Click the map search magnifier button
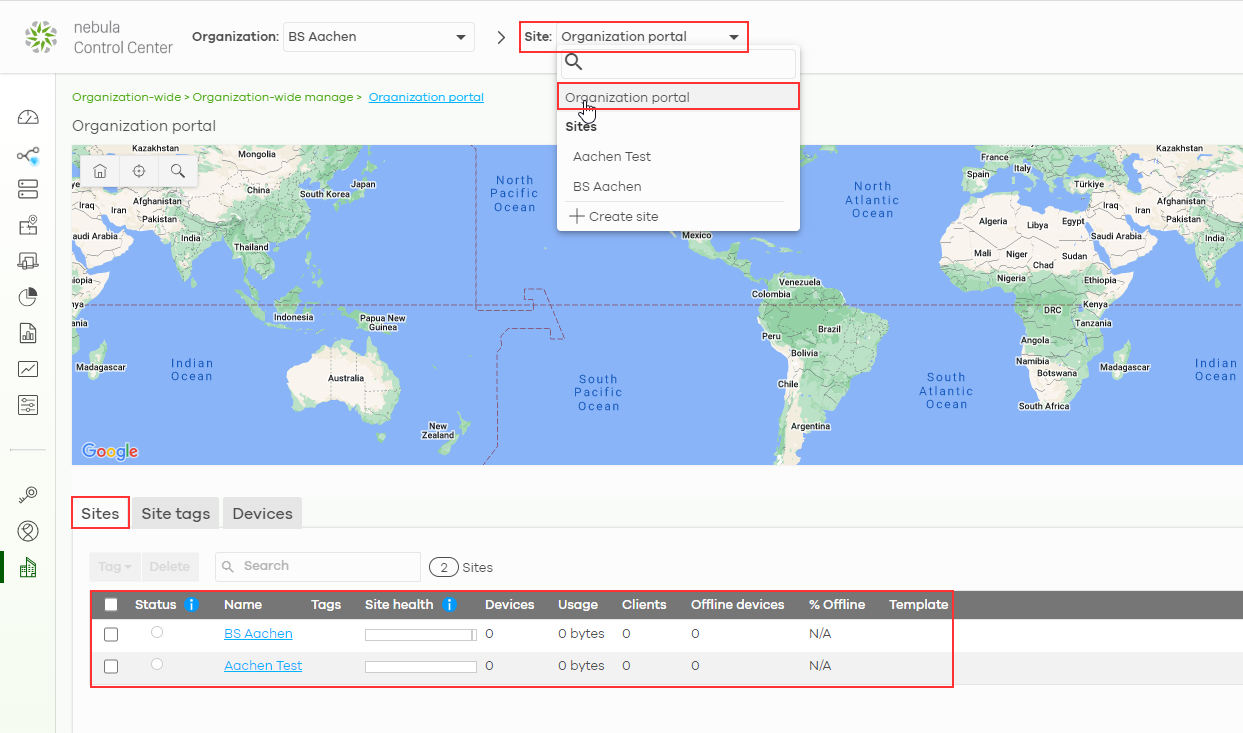The height and width of the screenshot is (733, 1243). pyautogui.click(x=178, y=171)
